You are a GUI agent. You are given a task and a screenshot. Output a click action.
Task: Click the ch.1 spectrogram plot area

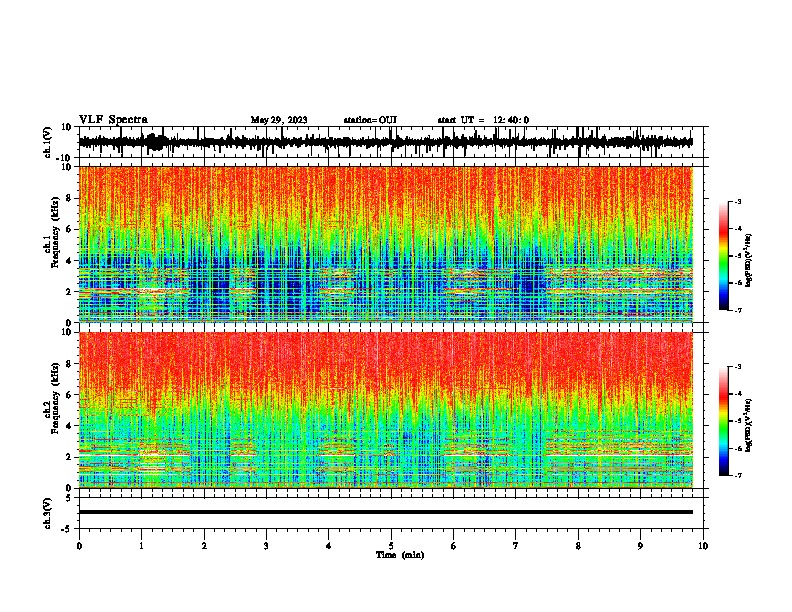386,244
